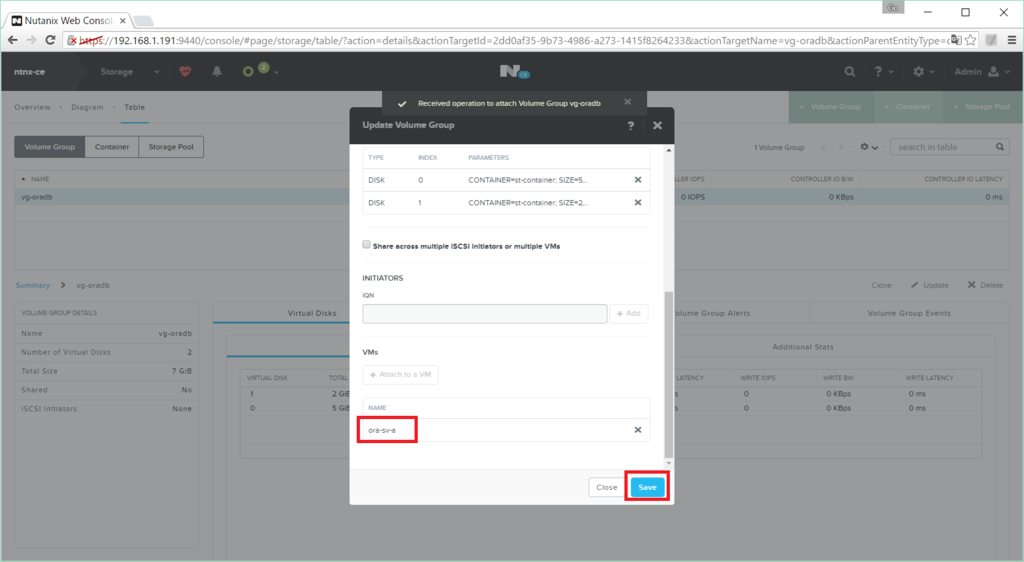Select the Storage Pool tab button

click(x=171, y=147)
